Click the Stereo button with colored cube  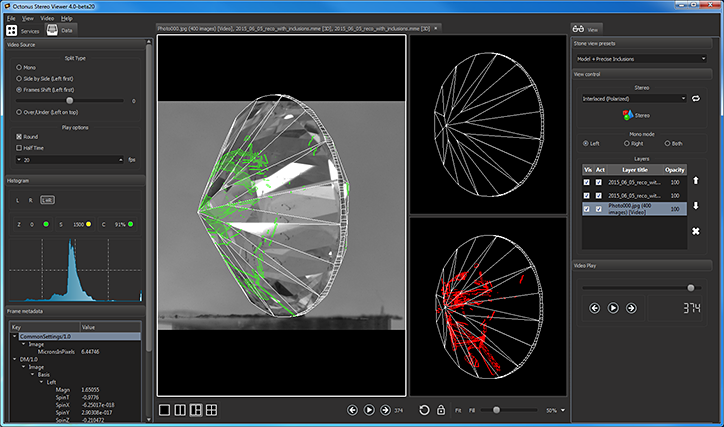tap(642, 115)
